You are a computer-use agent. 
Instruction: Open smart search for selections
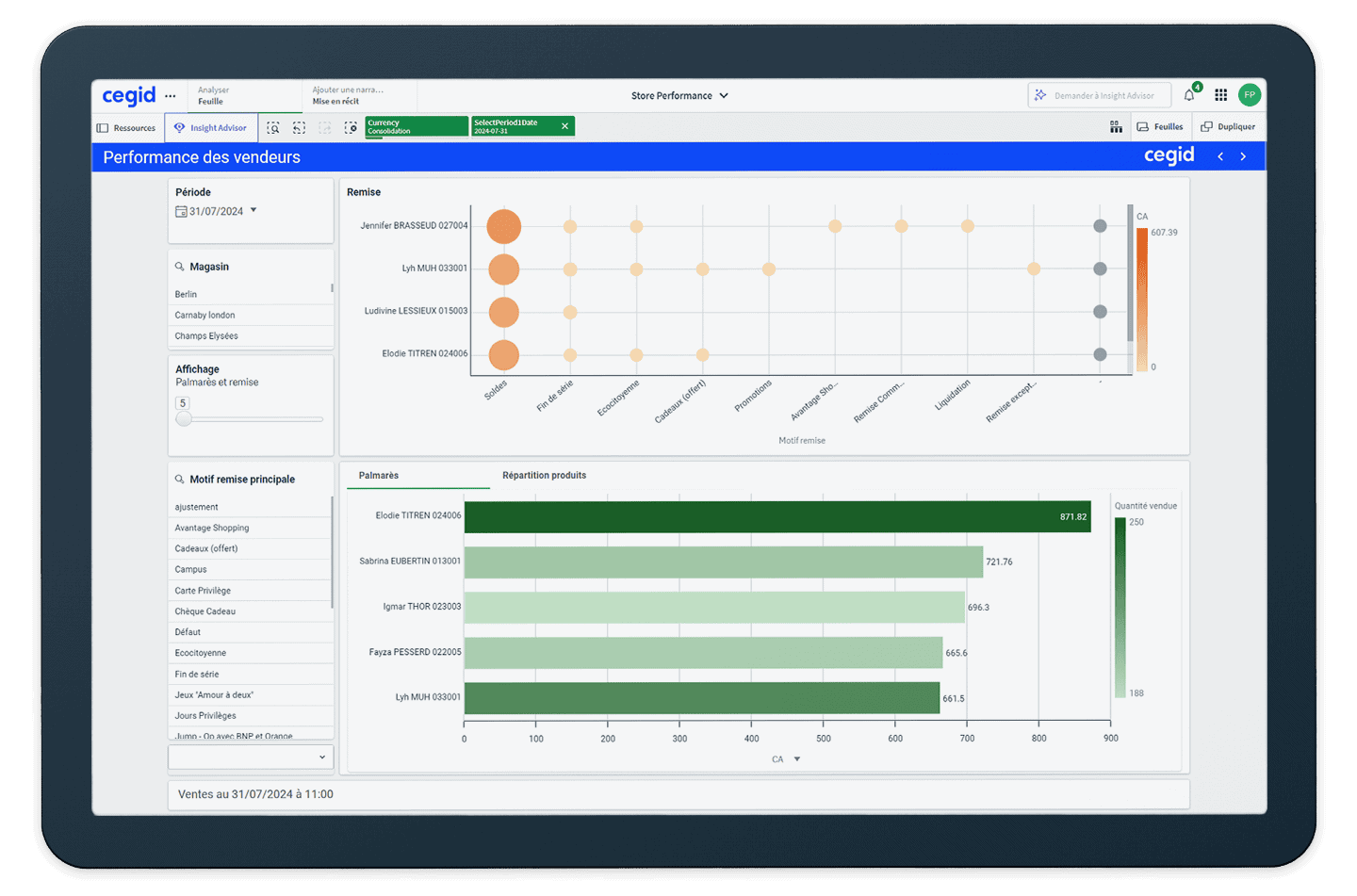click(273, 127)
